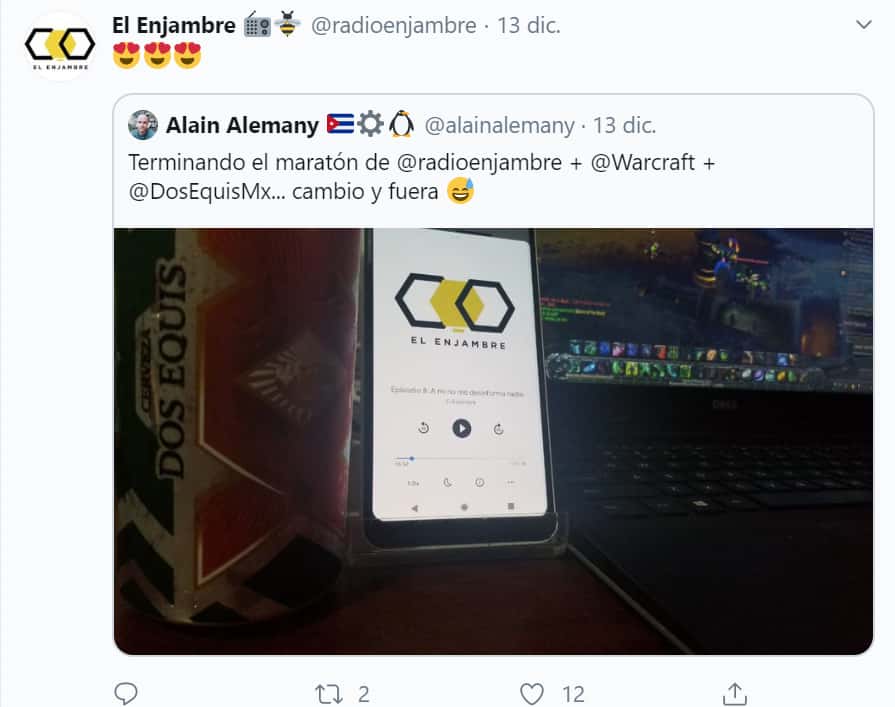Image resolution: width=895 pixels, height=707 pixels.
Task: Open El Enjambre profile avatar
Action: pyautogui.click(x=60, y=46)
